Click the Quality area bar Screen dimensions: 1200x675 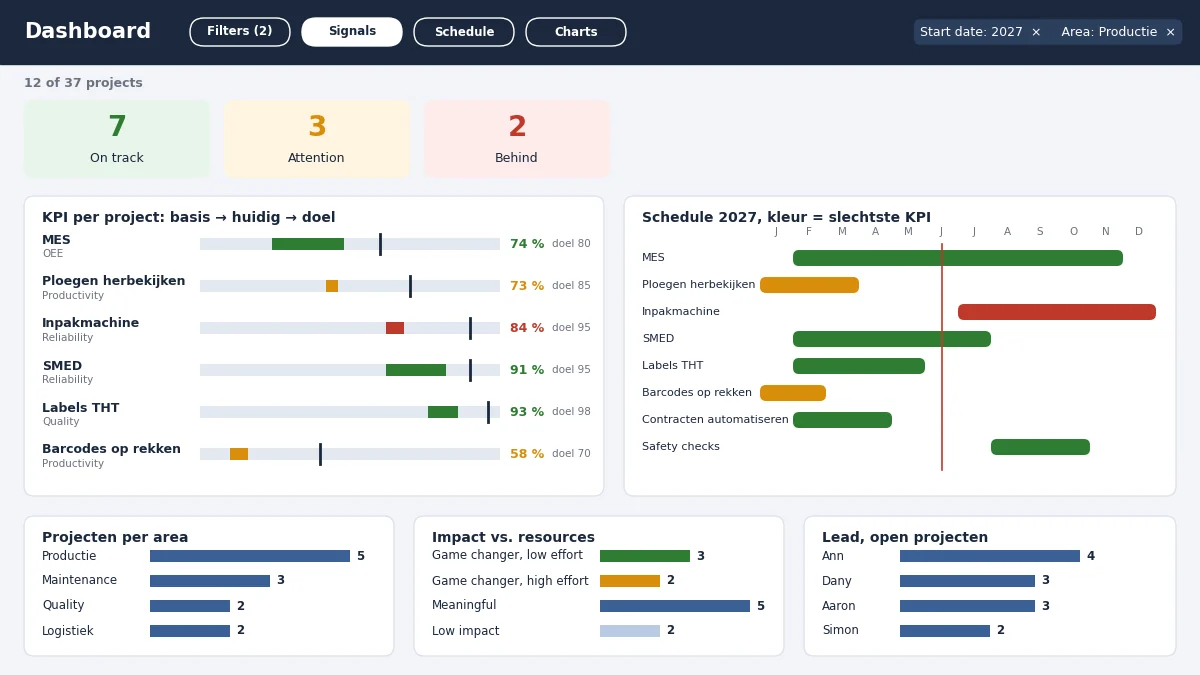(x=190, y=606)
